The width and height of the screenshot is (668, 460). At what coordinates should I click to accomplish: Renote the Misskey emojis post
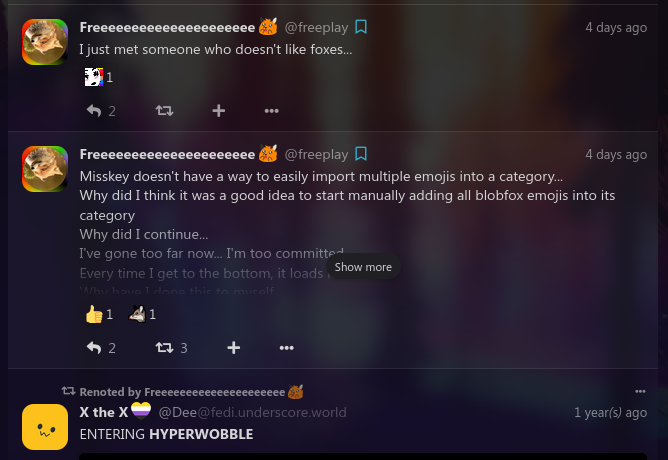pyautogui.click(x=171, y=348)
